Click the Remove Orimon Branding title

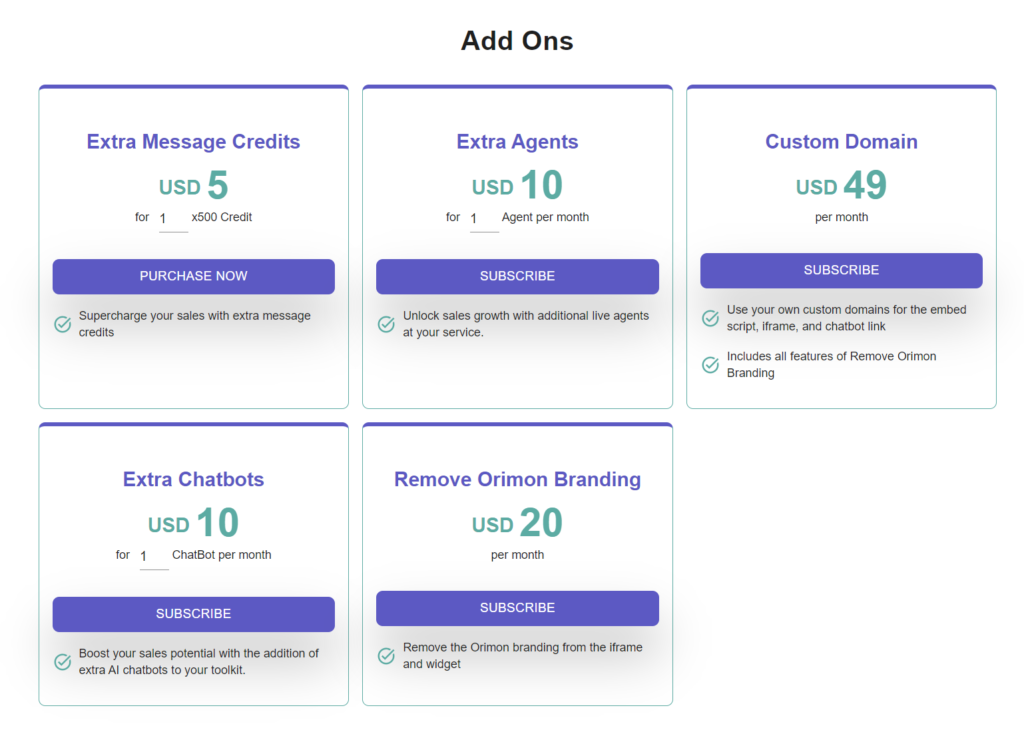point(517,479)
